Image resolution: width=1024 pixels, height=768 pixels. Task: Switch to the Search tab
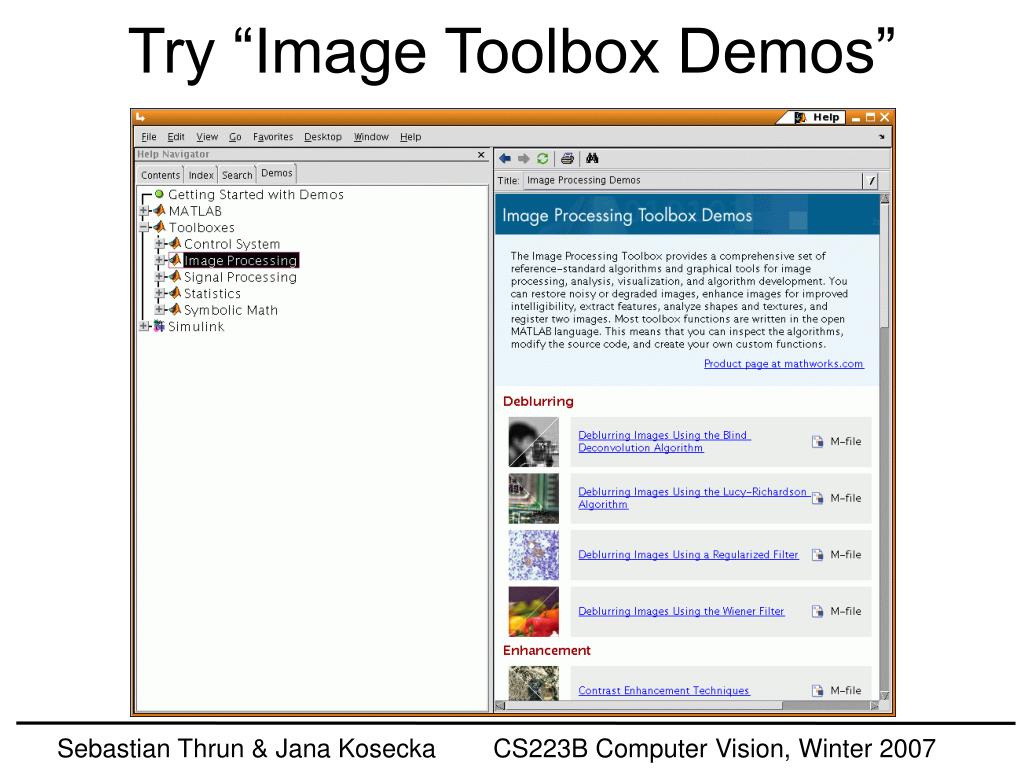tap(236, 175)
